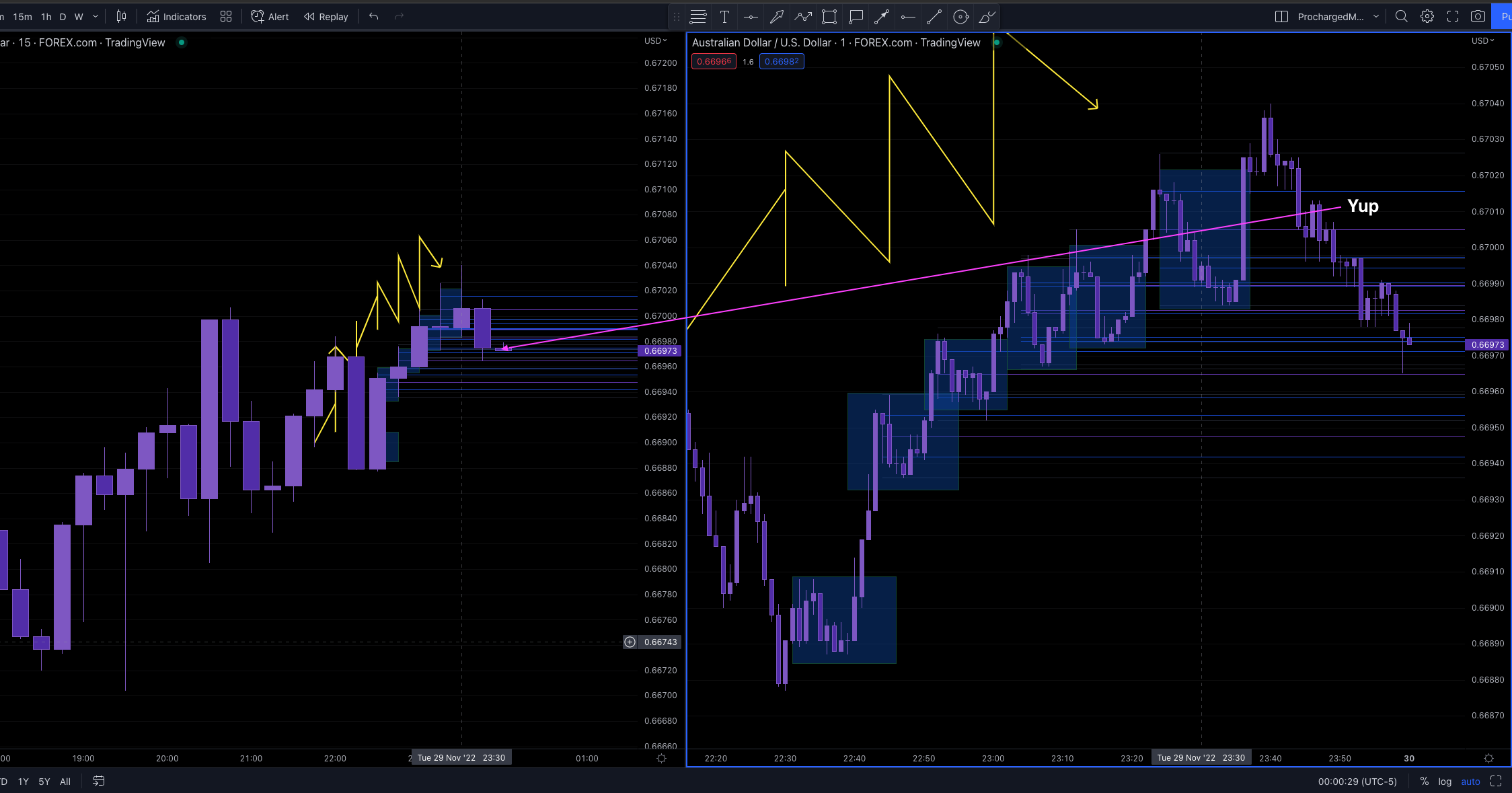This screenshot has height=793, width=1512.
Task: Take a chart snapshot with camera icon
Action: tap(1478, 16)
